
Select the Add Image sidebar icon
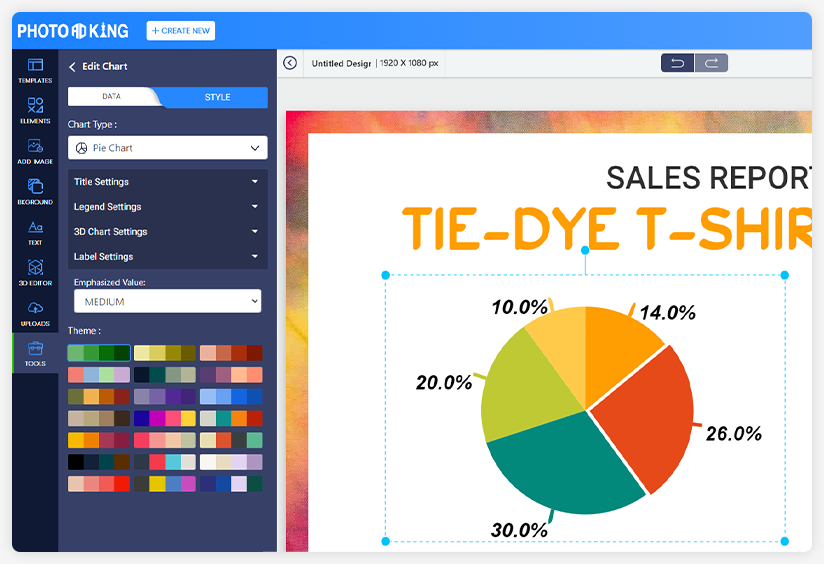tap(35, 151)
